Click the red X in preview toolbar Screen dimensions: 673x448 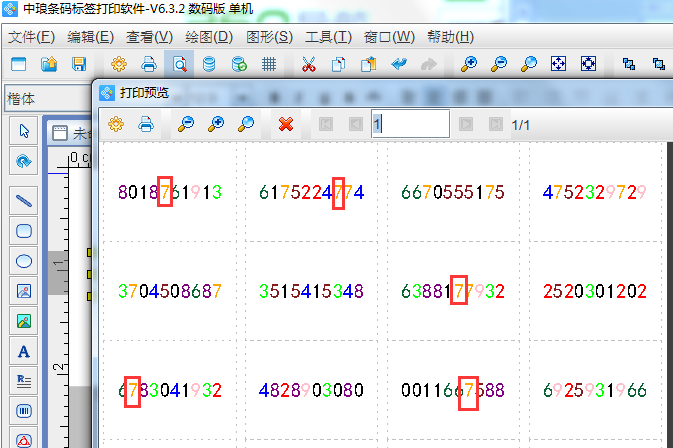coord(286,124)
